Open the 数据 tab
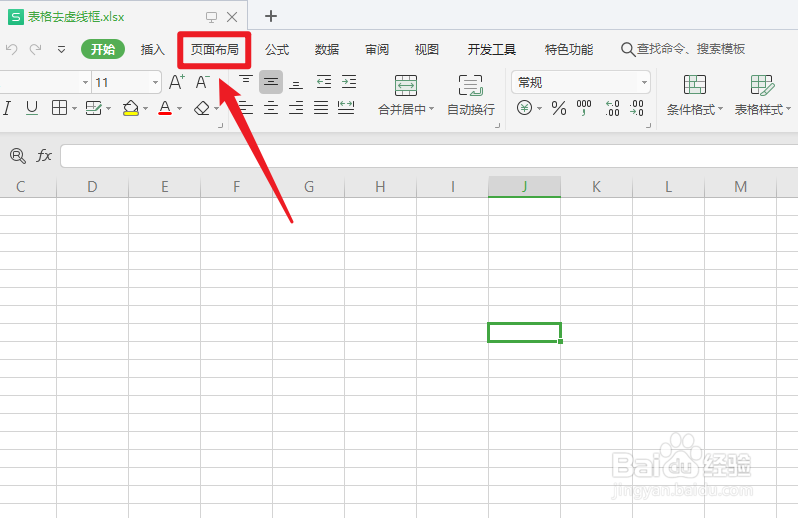The height and width of the screenshot is (518, 798). click(327, 49)
